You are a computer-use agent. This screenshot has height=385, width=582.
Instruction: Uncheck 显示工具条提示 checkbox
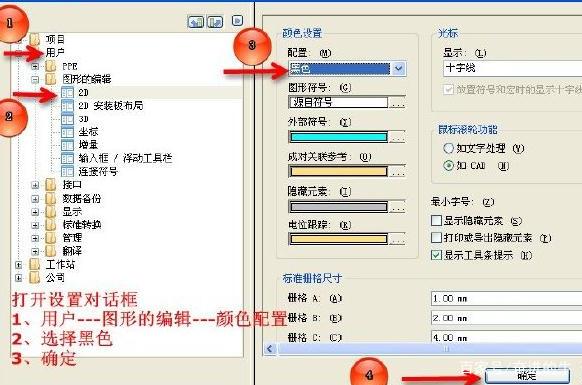tap(436, 255)
